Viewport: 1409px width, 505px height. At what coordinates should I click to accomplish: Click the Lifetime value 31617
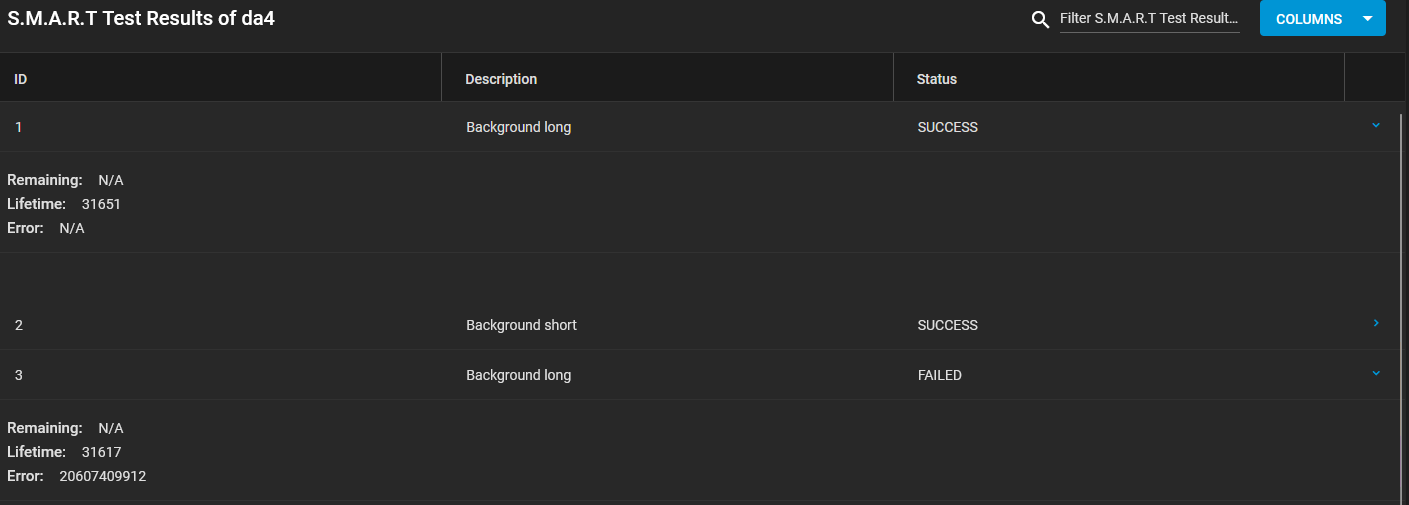tap(101, 452)
